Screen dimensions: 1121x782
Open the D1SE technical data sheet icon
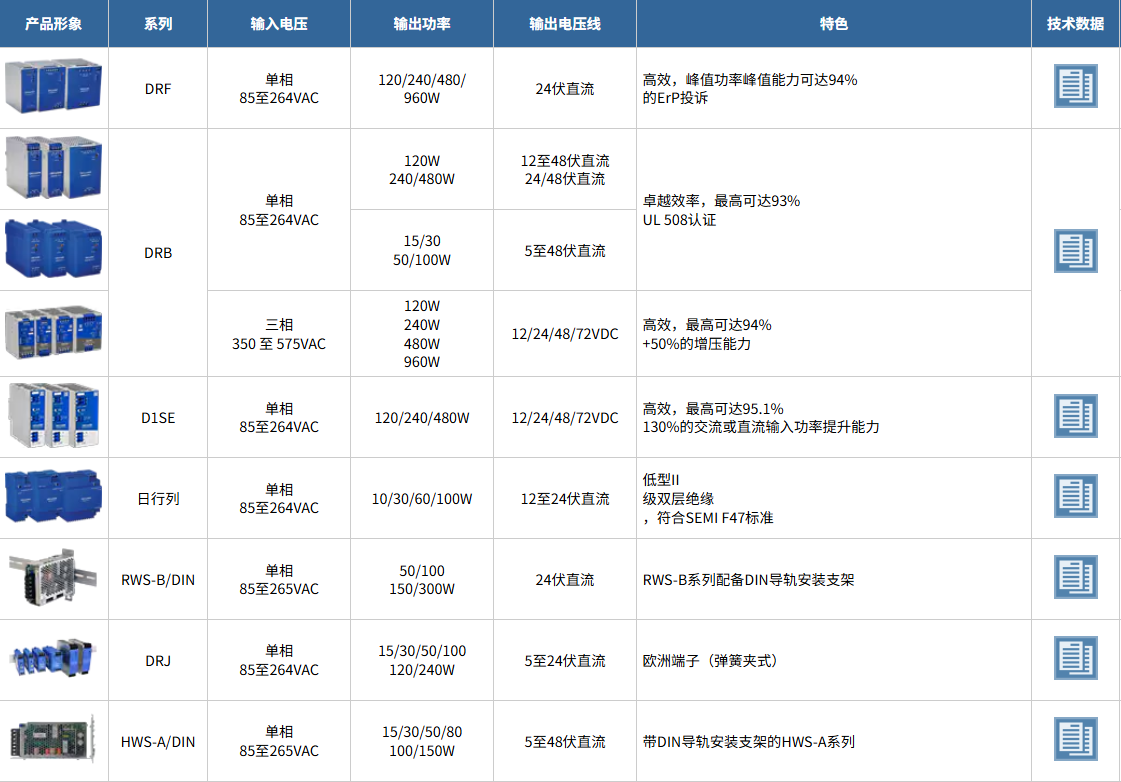[1075, 416]
